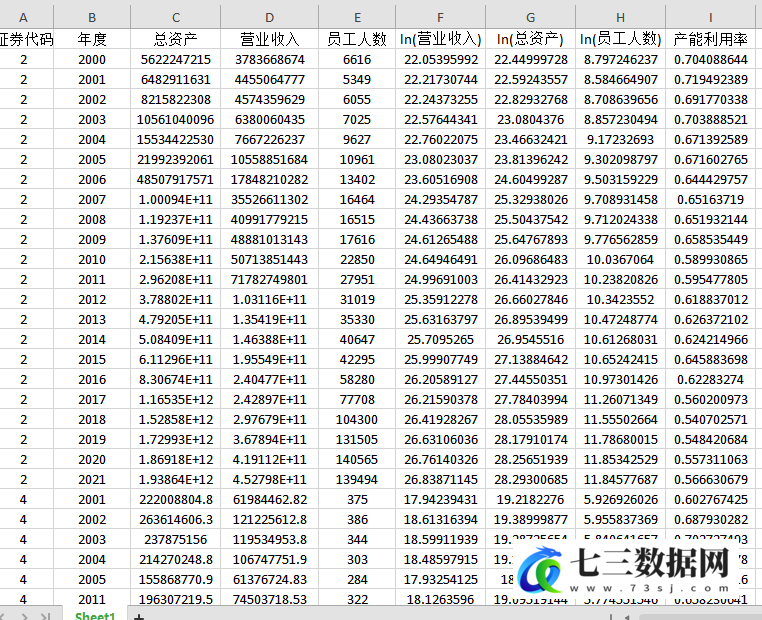Add a new sheet with the plus button
Image resolution: width=762 pixels, height=620 pixels.
tap(139, 616)
